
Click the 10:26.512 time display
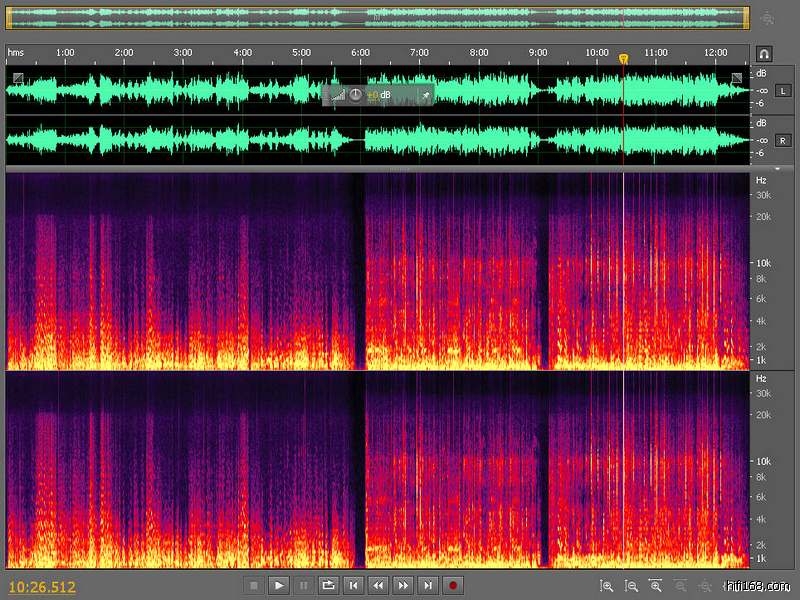click(42, 587)
